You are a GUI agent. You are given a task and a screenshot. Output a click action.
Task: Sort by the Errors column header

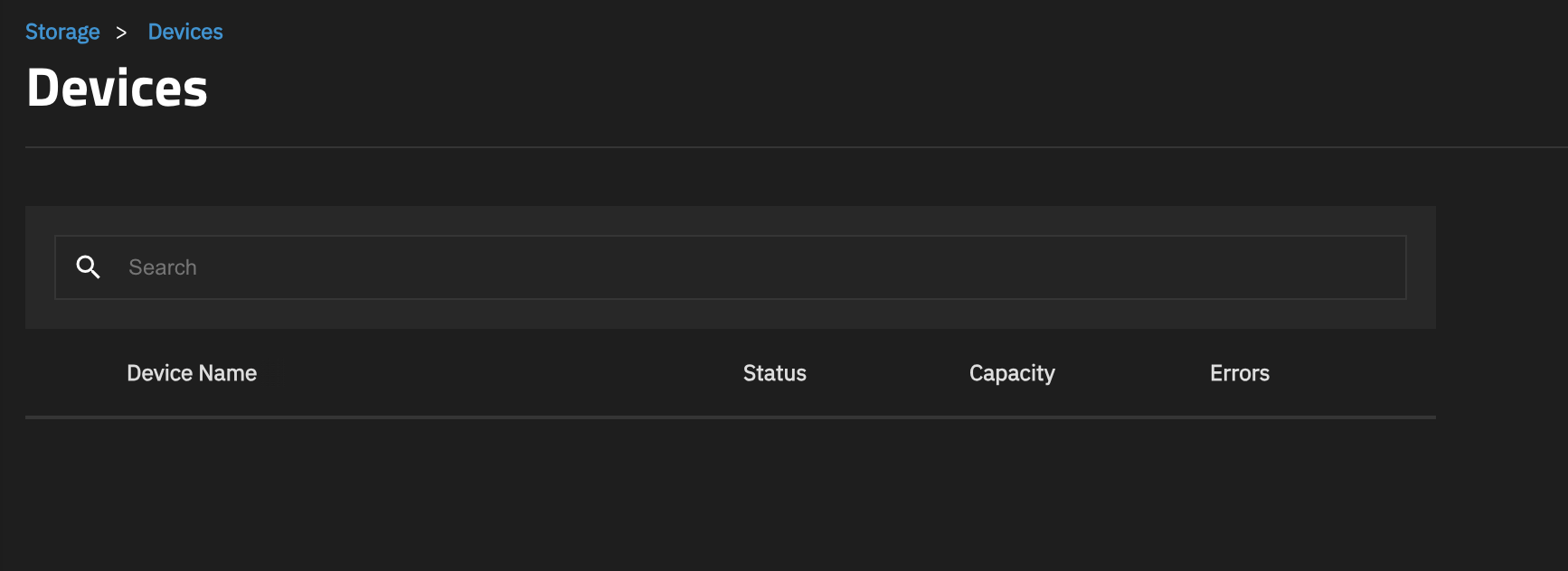coord(1239,373)
